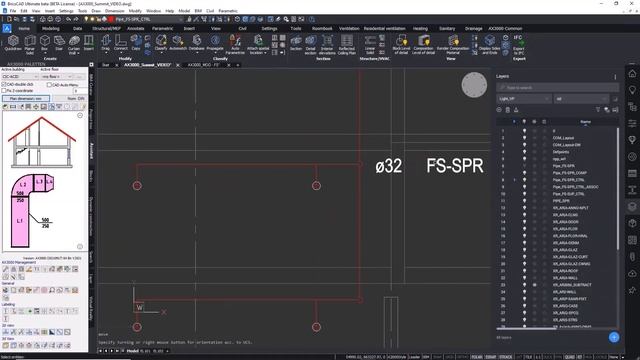
Task: Toggle visibility bulb of PIPE_SPR layer
Action: tap(524, 201)
